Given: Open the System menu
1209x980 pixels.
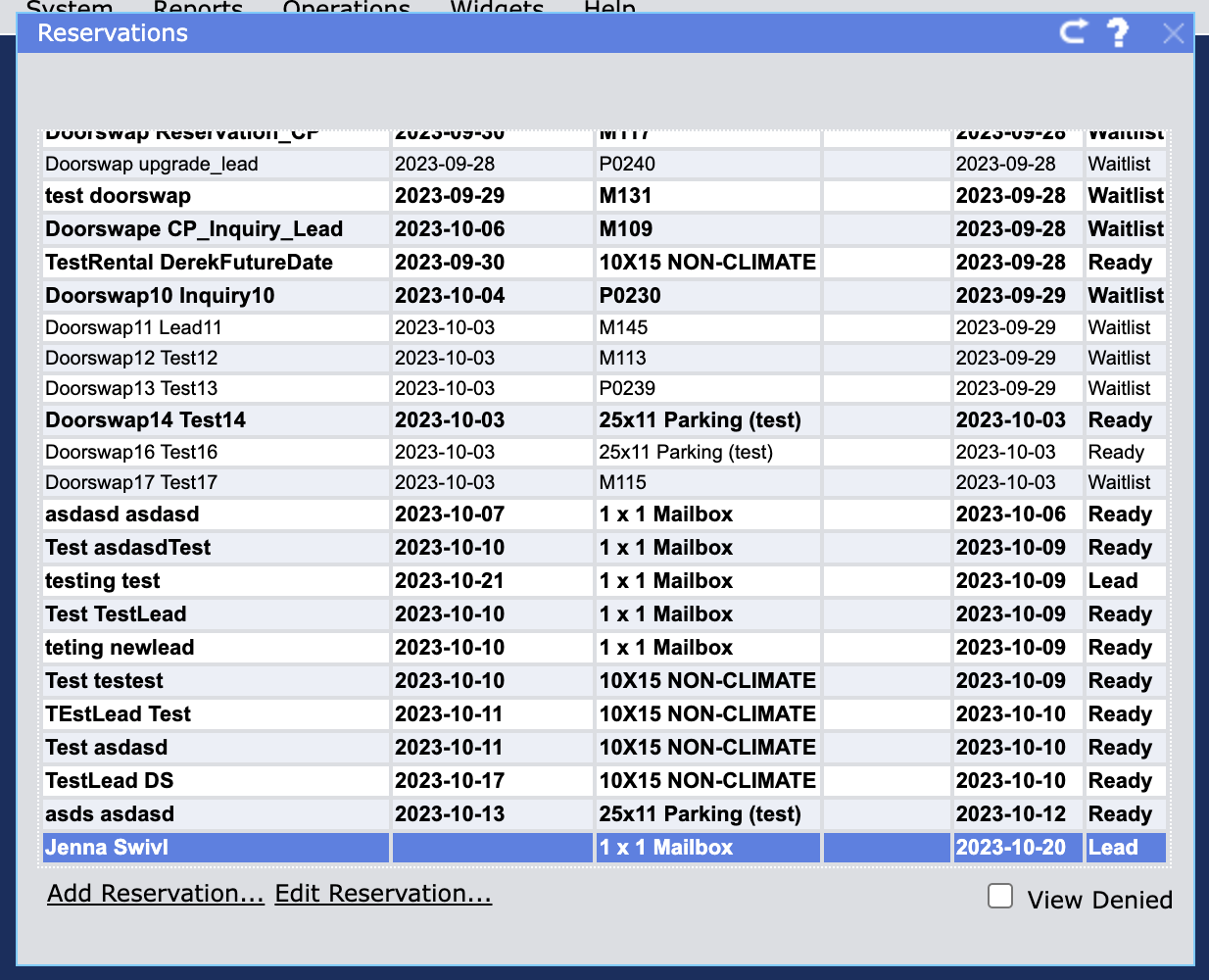Looking at the screenshot, I should [x=70, y=9].
